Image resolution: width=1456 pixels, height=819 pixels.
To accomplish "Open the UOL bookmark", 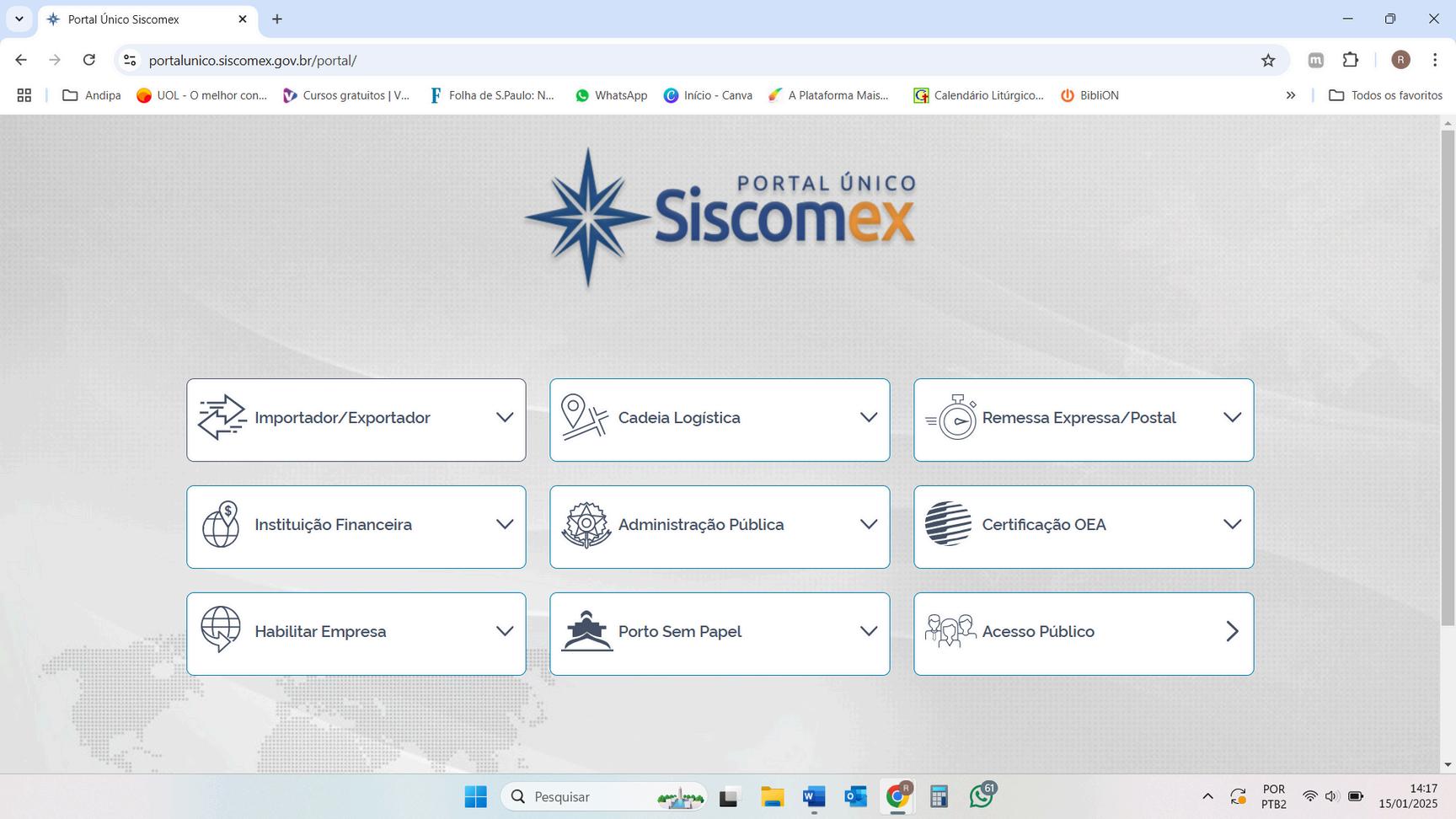I will [201, 95].
